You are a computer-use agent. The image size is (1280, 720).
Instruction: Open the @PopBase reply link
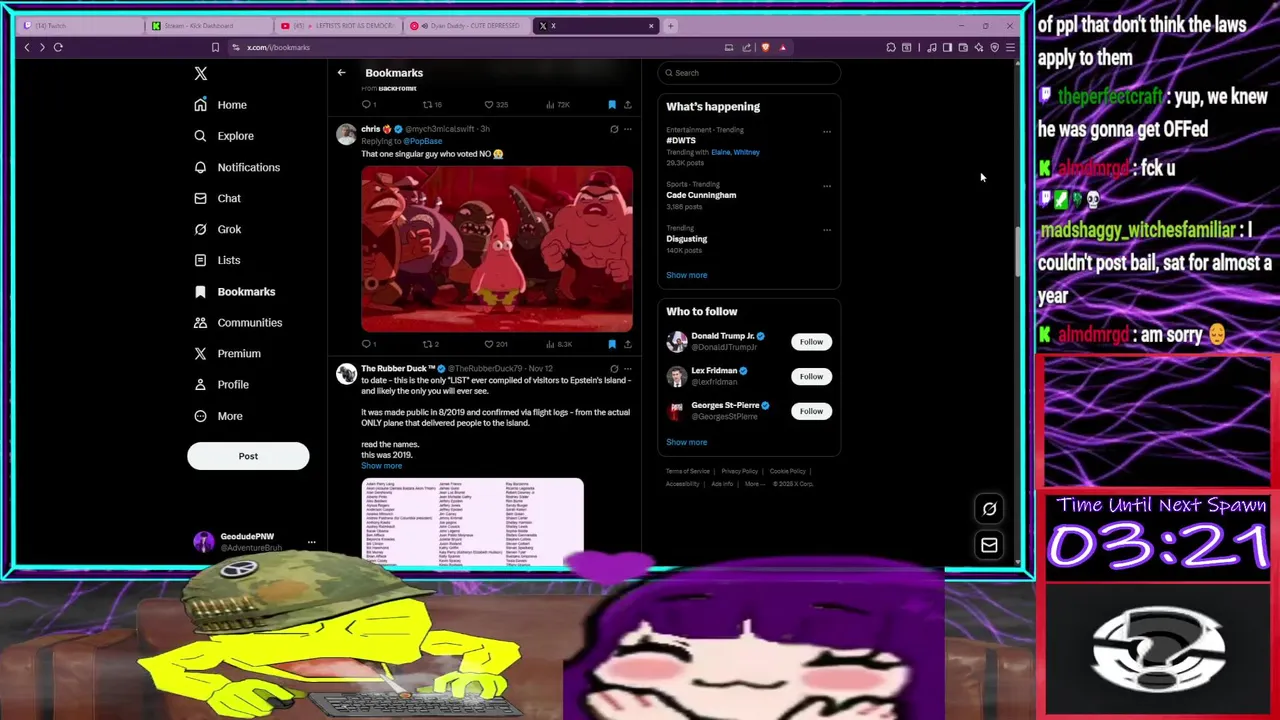point(422,141)
